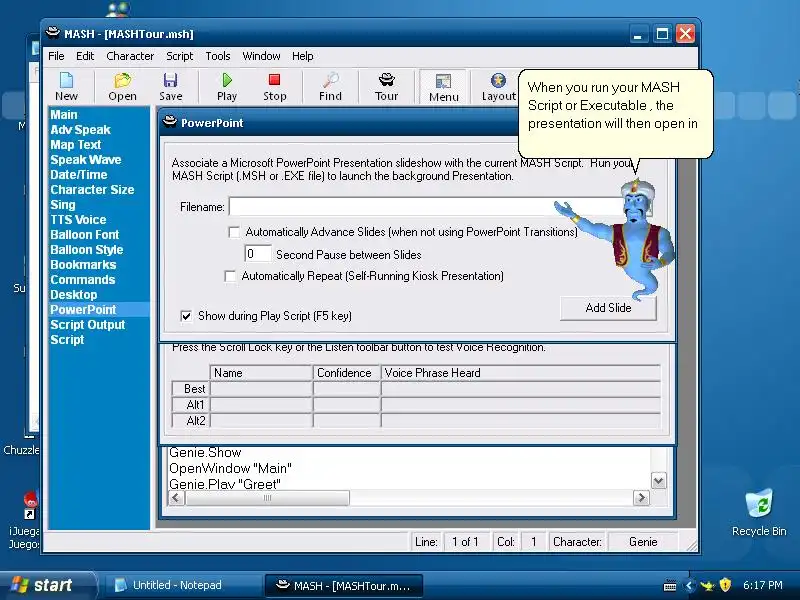800x600 pixels.
Task: Click the security shield tray icon
Action: (725, 585)
